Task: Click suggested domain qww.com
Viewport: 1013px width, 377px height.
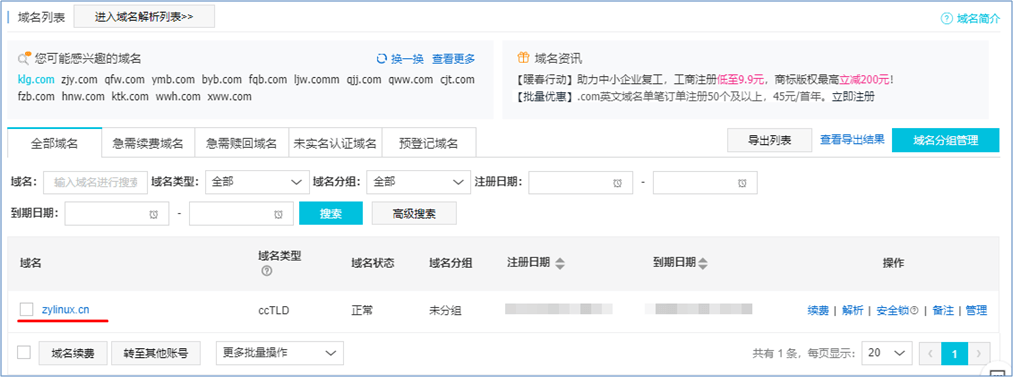Action: 411,80
